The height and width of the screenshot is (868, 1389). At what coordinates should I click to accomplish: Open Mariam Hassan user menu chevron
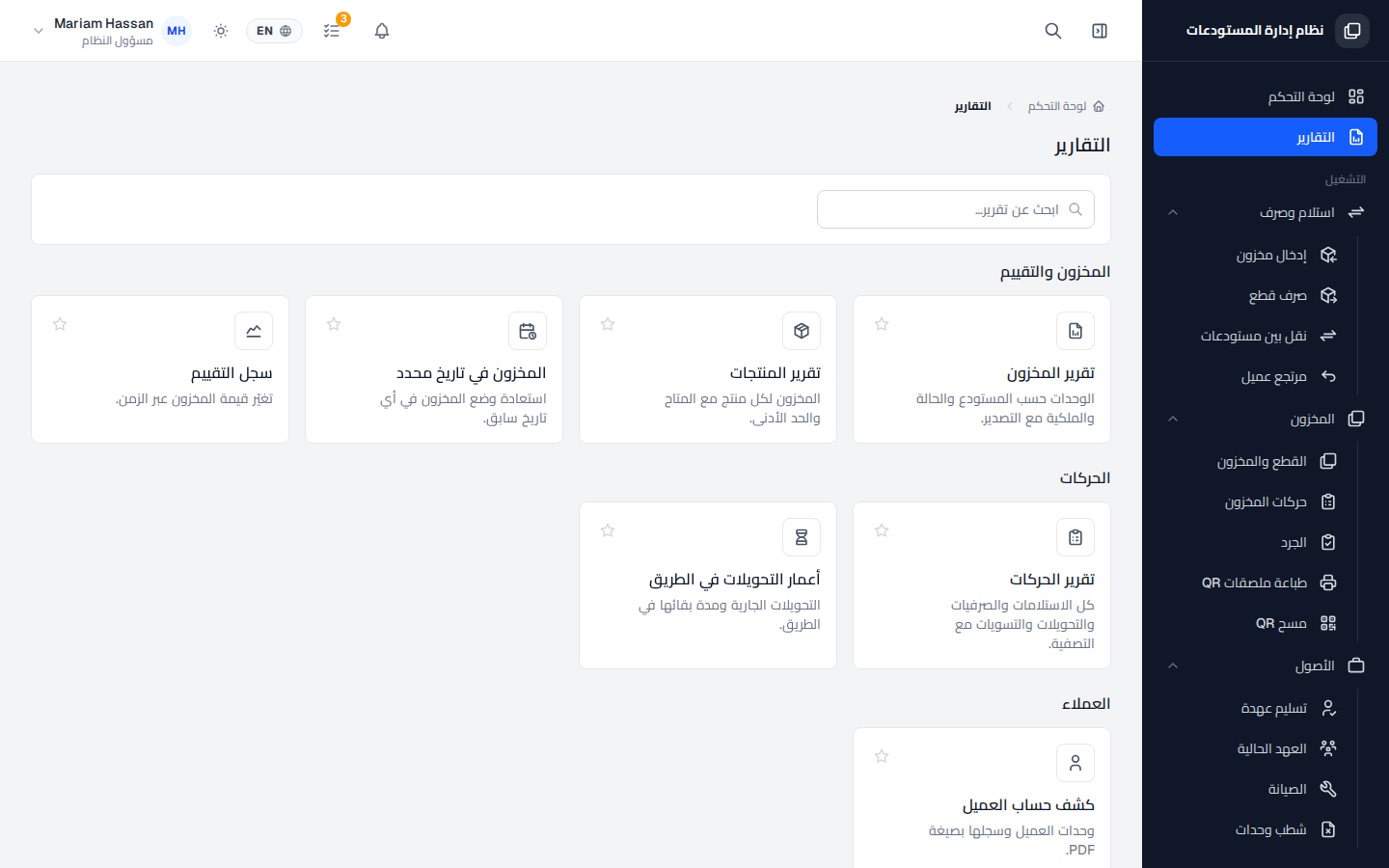39,31
